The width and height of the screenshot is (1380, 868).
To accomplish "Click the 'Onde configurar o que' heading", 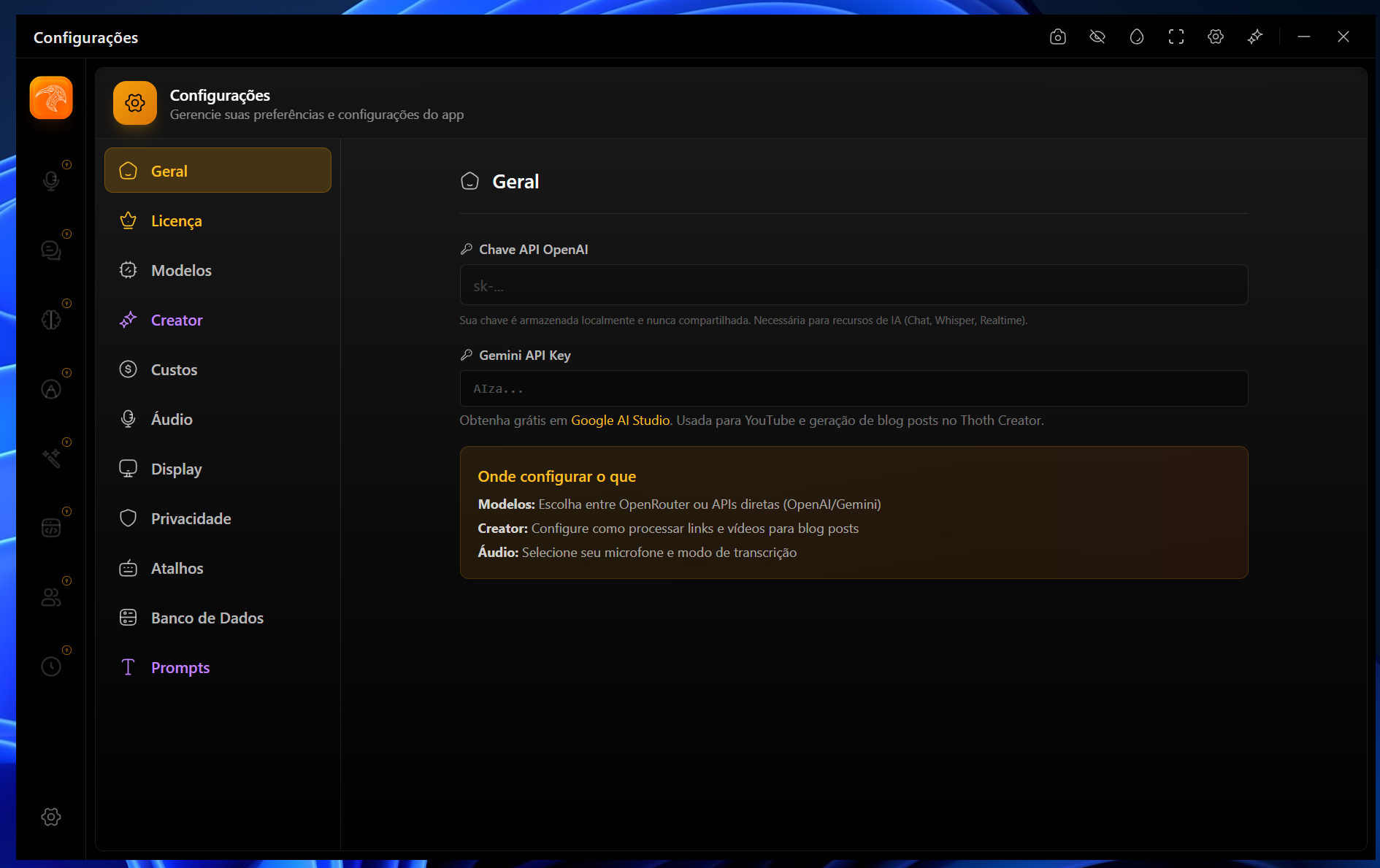I will tap(557, 477).
